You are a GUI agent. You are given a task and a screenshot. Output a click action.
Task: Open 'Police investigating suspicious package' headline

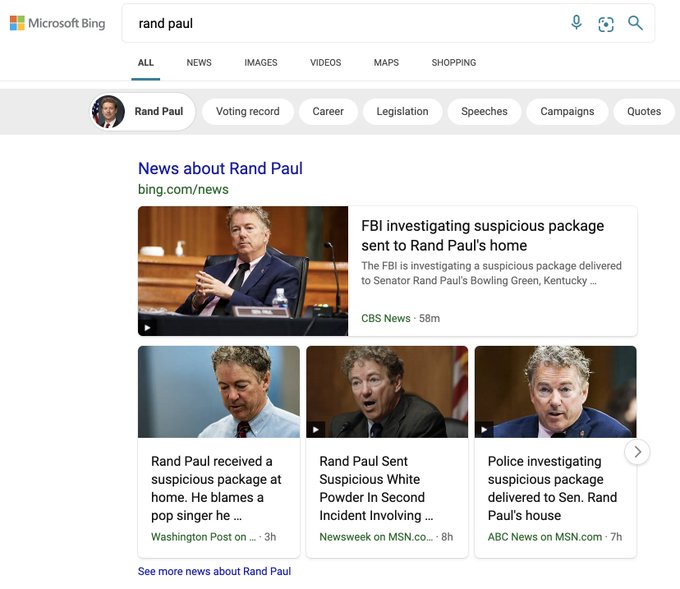552,488
